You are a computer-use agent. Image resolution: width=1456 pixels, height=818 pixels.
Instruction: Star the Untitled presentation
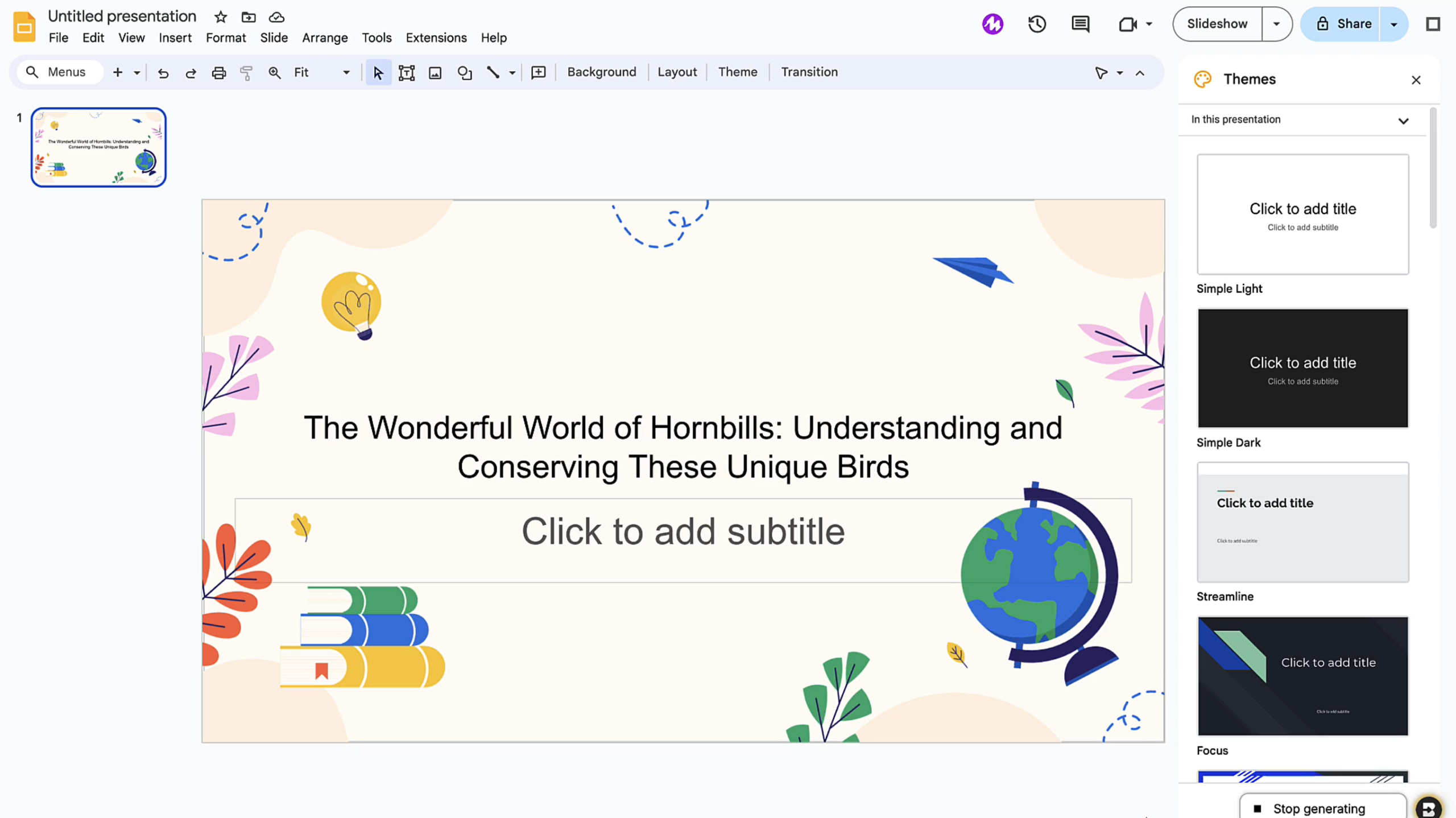point(221,17)
